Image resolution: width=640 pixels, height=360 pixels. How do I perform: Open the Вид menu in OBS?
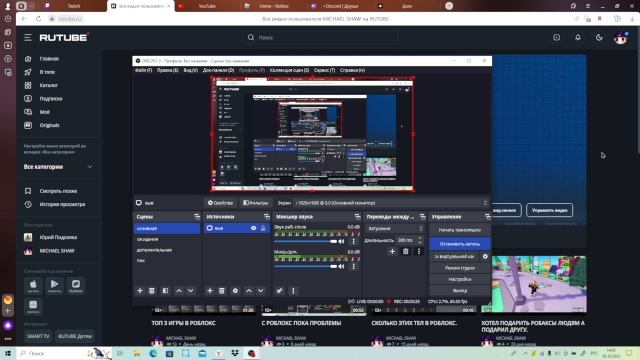pos(190,70)
